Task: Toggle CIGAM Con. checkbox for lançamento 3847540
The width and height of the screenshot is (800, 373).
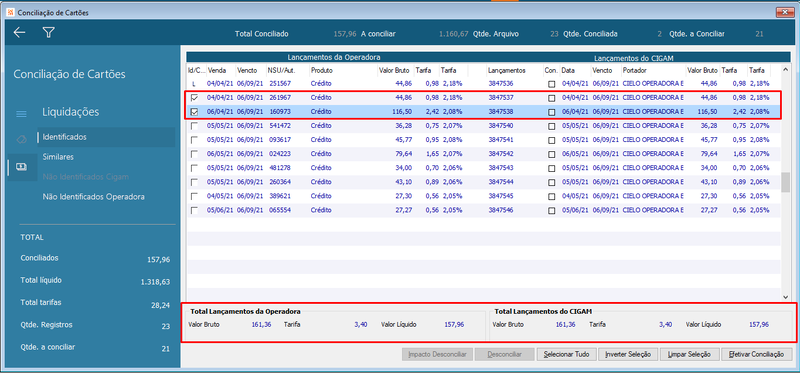Action: (x=552, y=126)
